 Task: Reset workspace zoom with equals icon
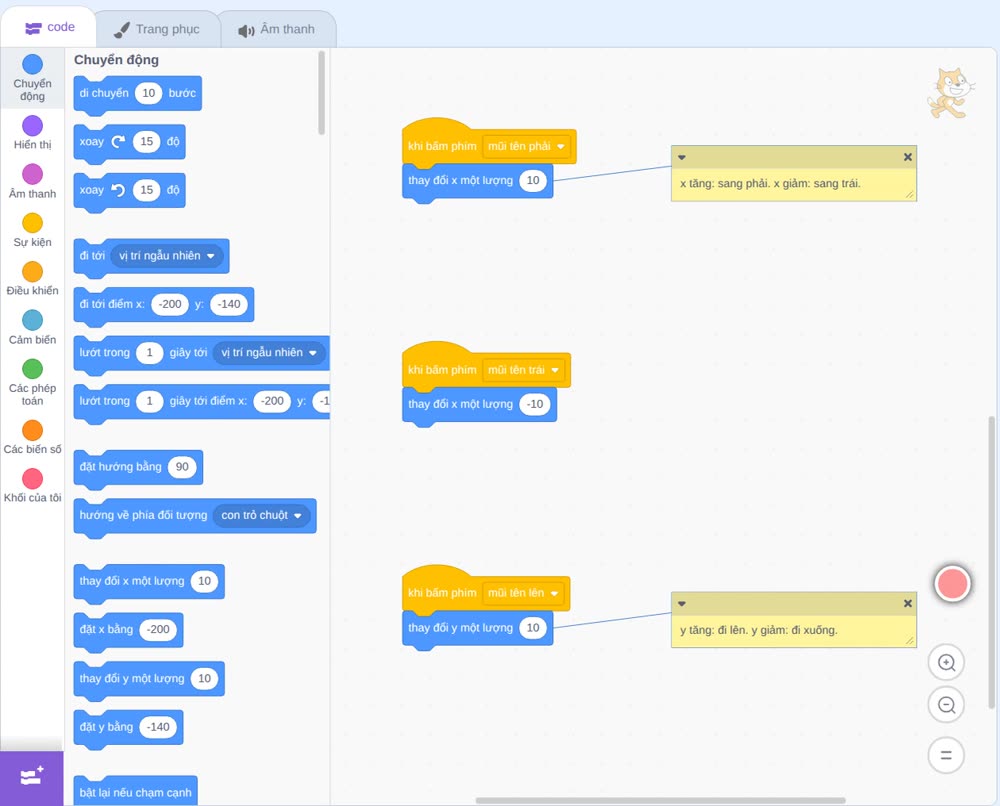point(946,755)
